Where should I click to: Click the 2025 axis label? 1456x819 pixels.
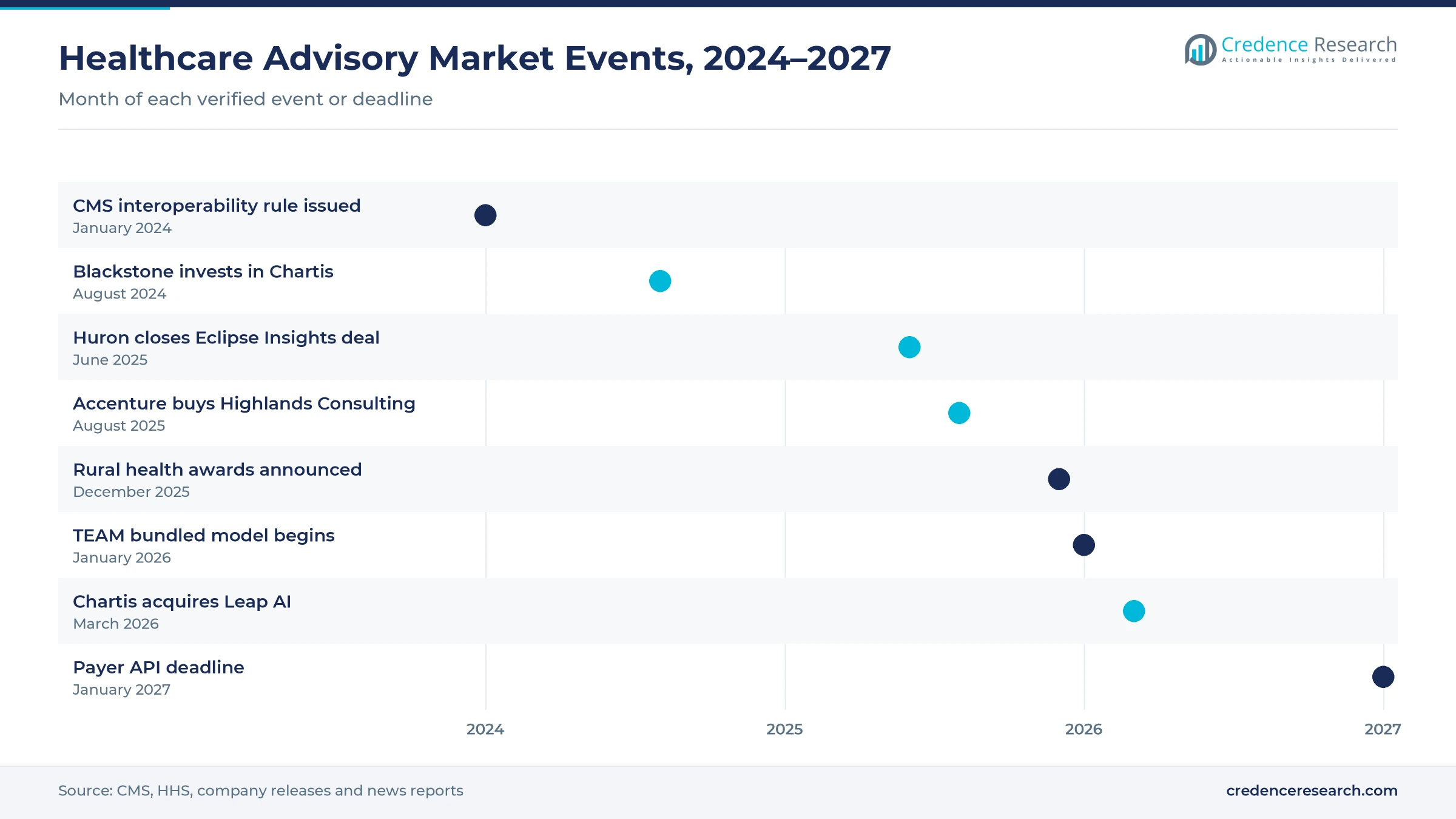pos(784,729)
